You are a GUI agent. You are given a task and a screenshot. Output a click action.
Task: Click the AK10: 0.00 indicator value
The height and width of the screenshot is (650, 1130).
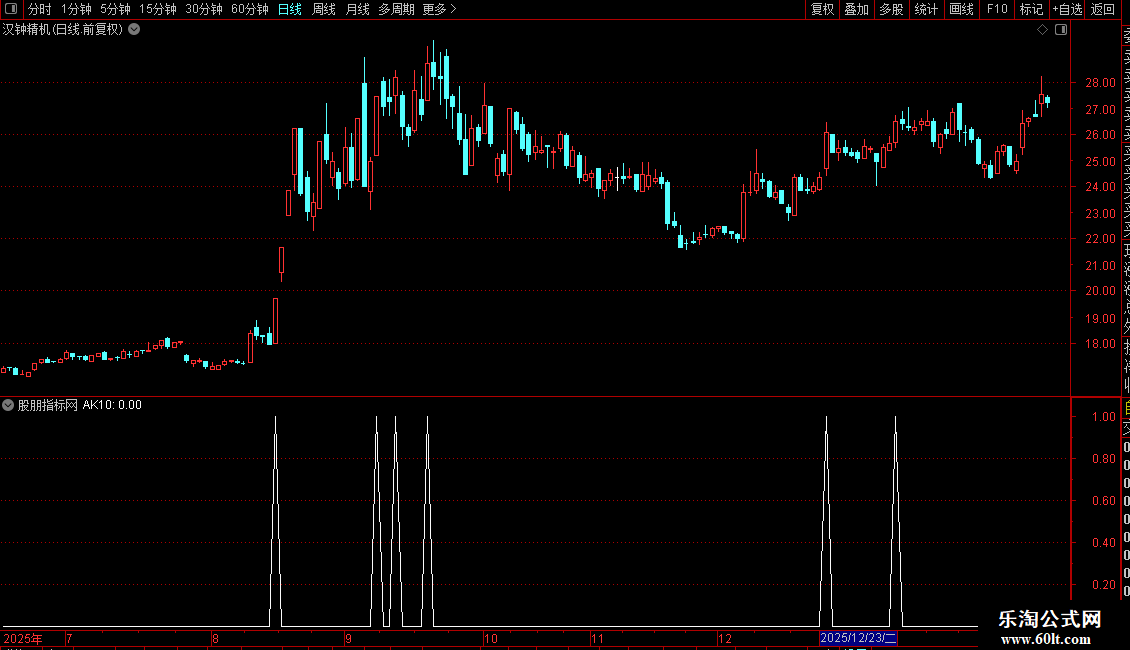[x=112, y=405]
